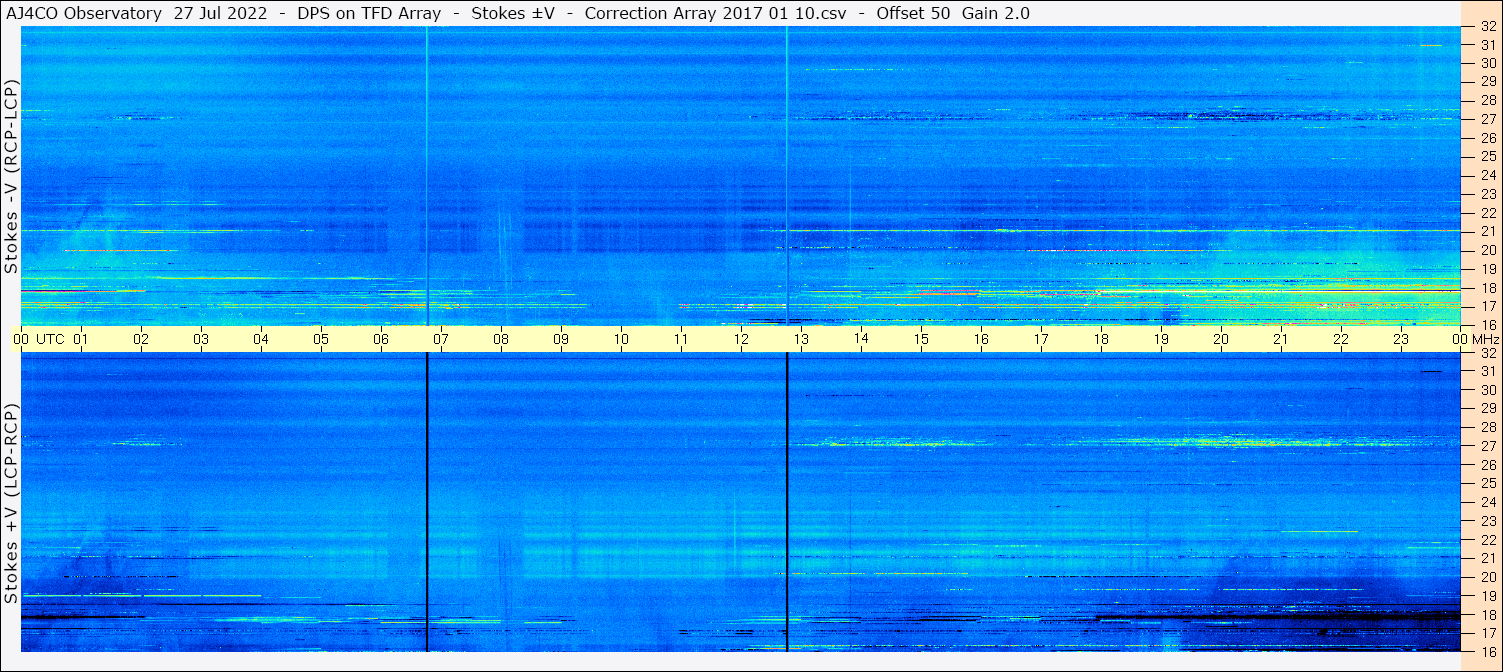Select the 18 hour label on time axis
The height and width of the screenshot is (672, 1503).
(x=1101, y=339)
